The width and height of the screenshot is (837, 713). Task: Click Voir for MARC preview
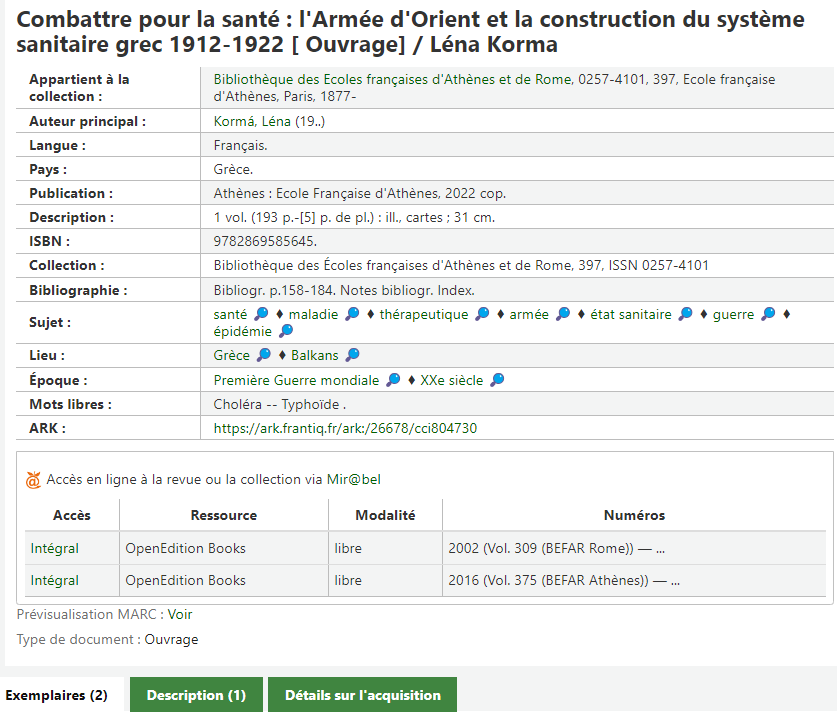coord(180,614)
